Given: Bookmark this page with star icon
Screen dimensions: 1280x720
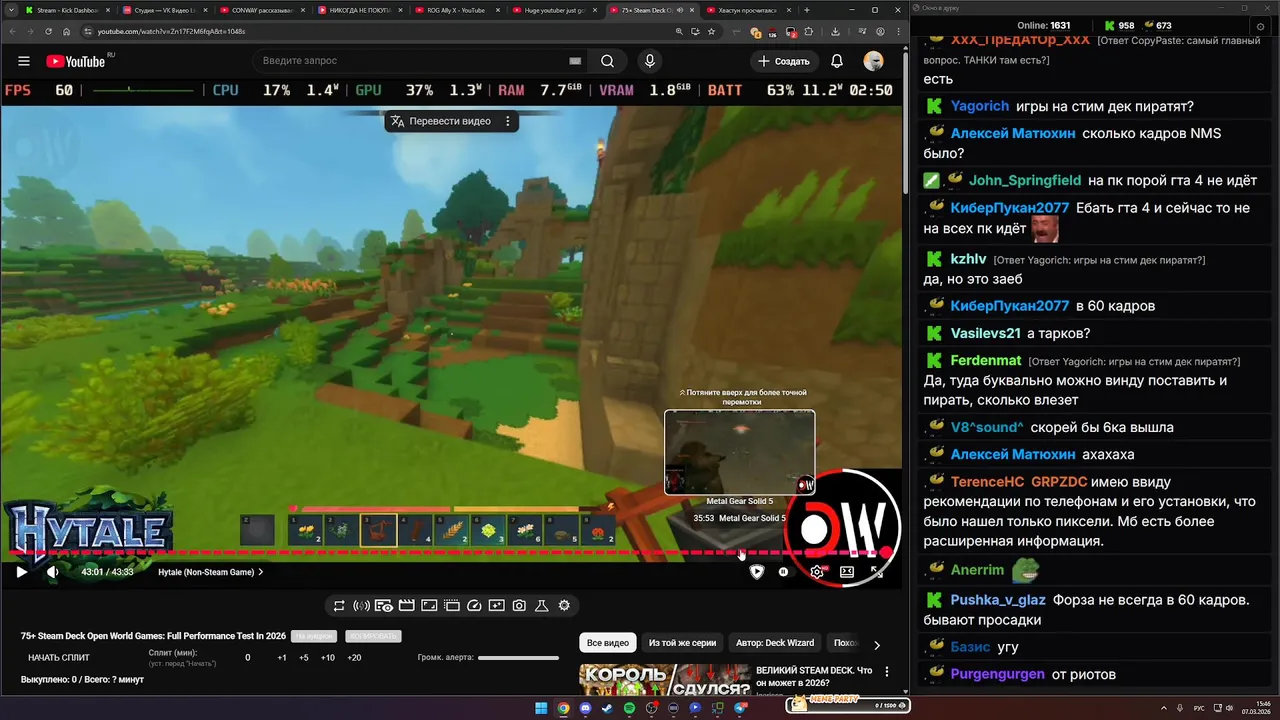Looking at the screenshot, I should [x=711, y=31].
